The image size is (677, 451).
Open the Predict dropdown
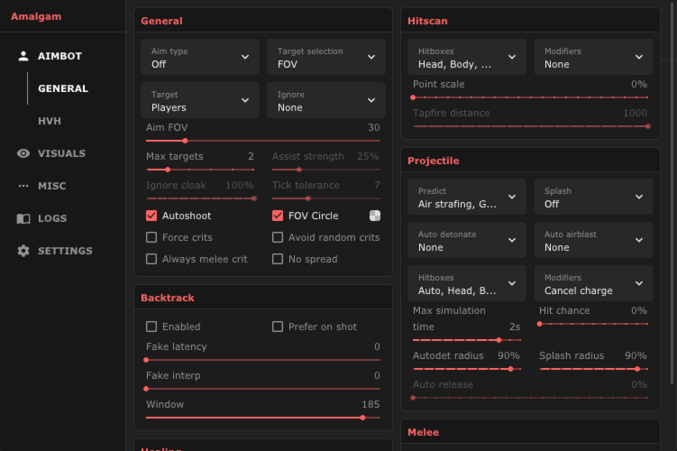(x=467, y=197)
